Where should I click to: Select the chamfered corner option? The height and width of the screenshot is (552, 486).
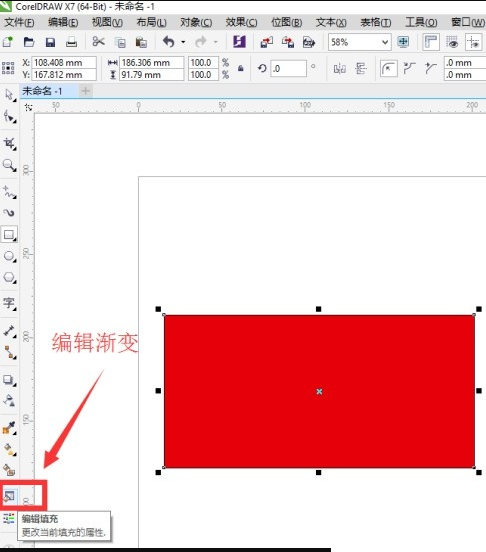(x=430, y=68)
